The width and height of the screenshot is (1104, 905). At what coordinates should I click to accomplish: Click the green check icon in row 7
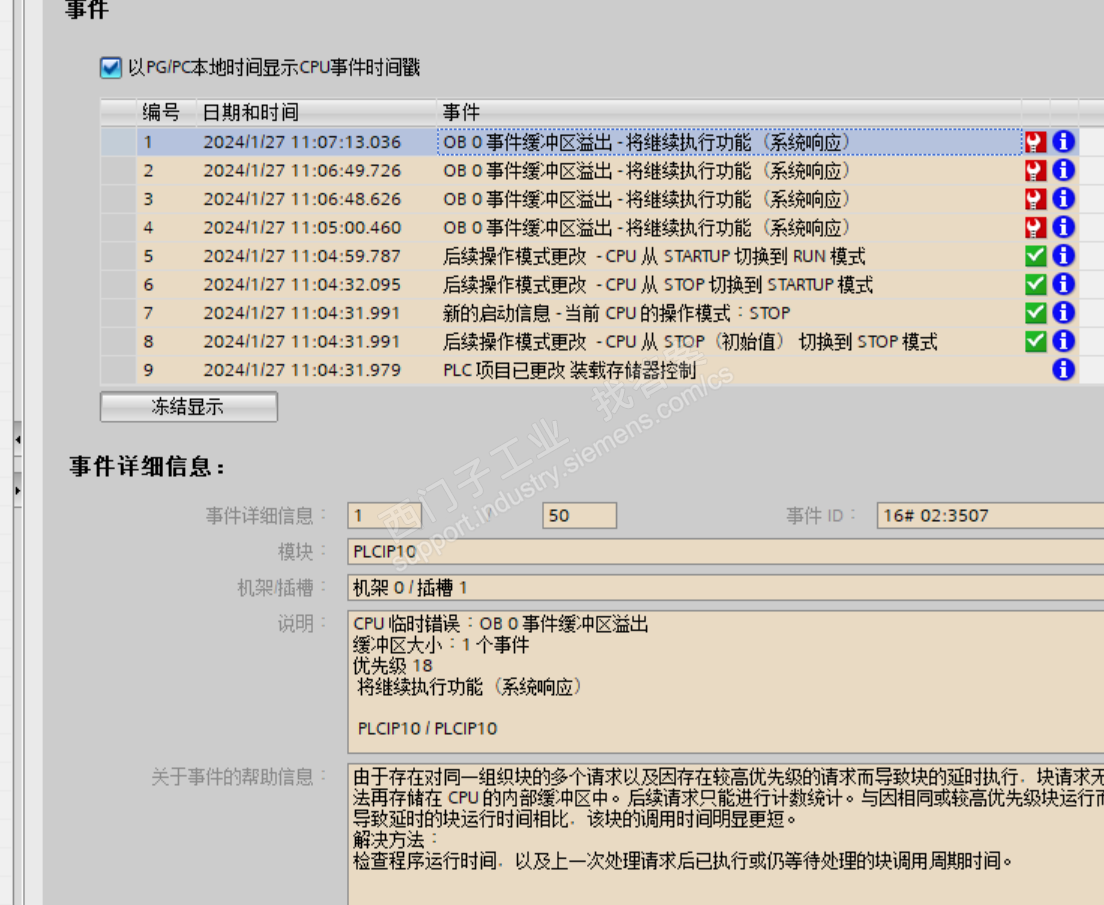[1035, 313]
